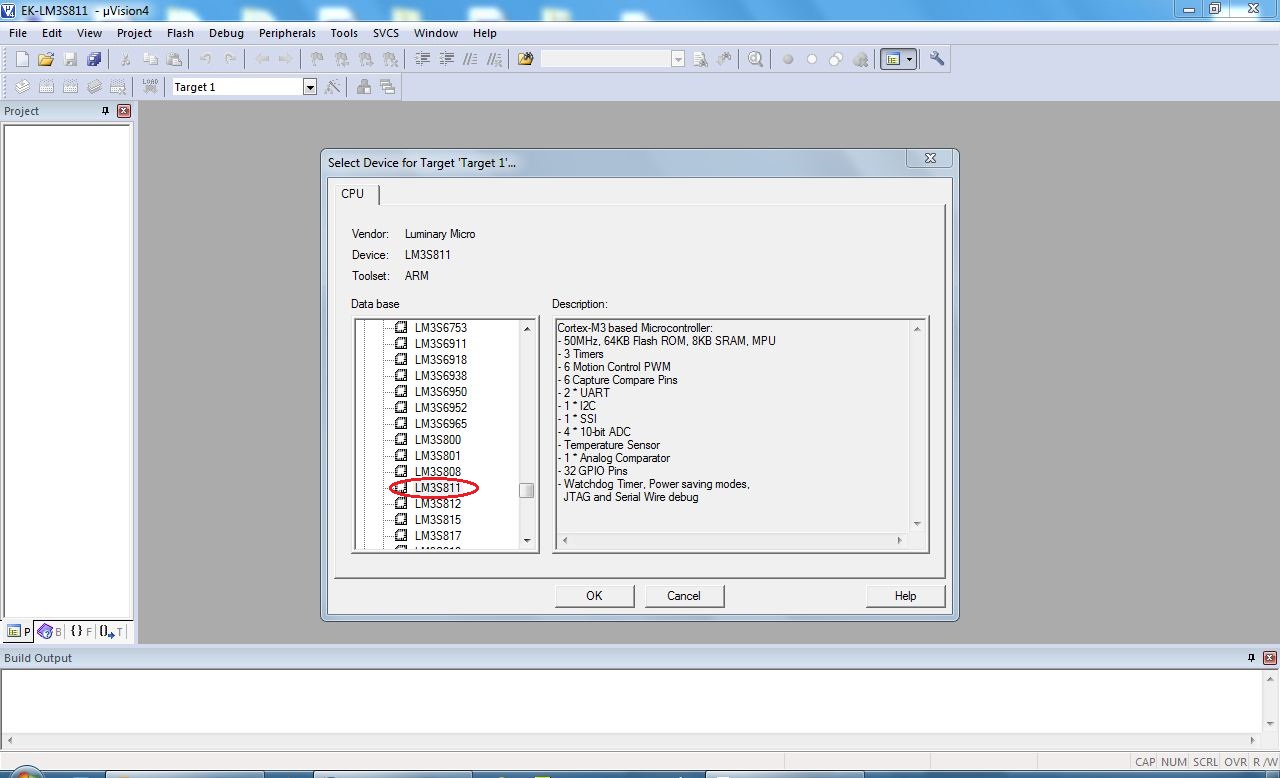Select LM3S811 in the device list
The image size is (1280, 778).
pos(438,488)
